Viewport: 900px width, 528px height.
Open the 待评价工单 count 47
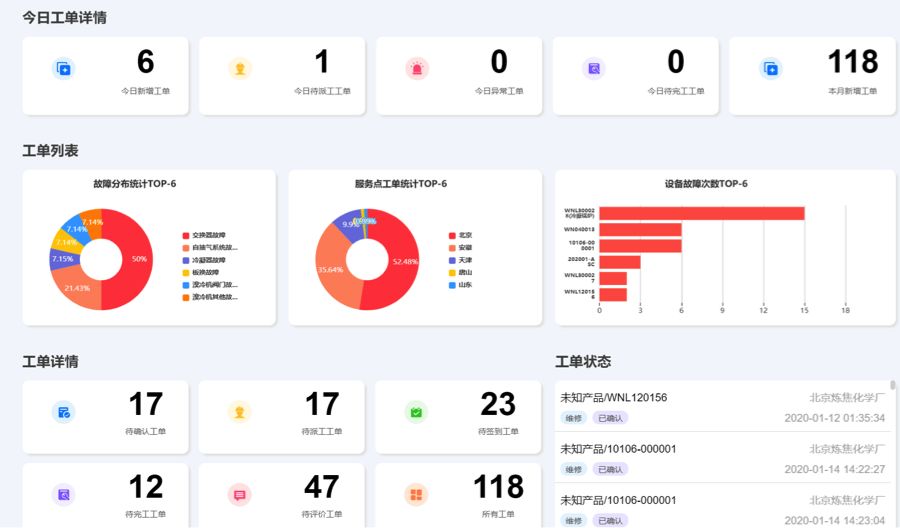(x=321, y=487)
